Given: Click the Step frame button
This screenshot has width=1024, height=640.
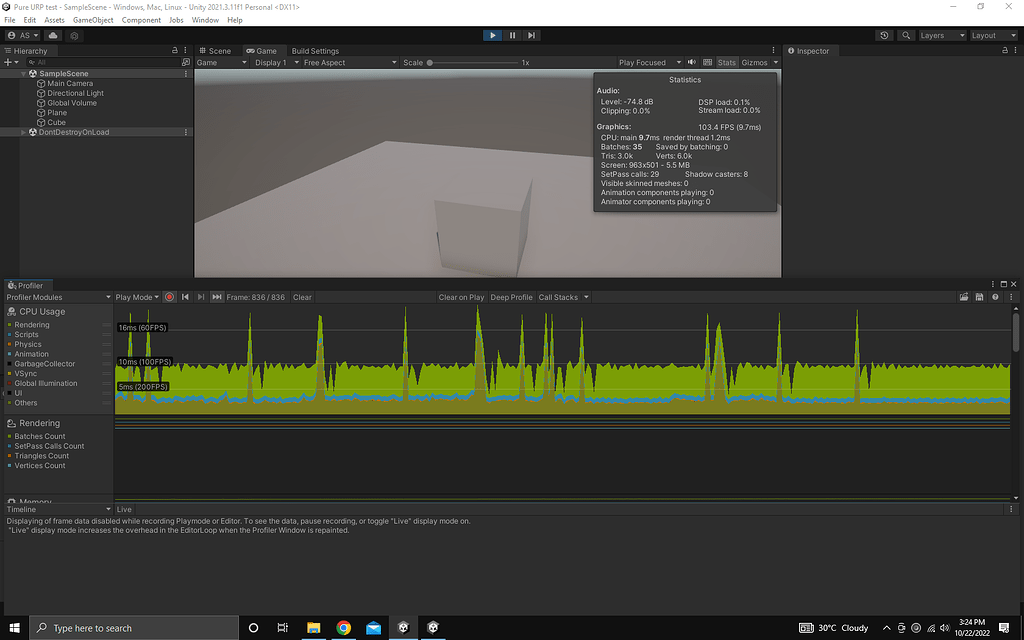Looking at the screenshot, I should point(531,34).
